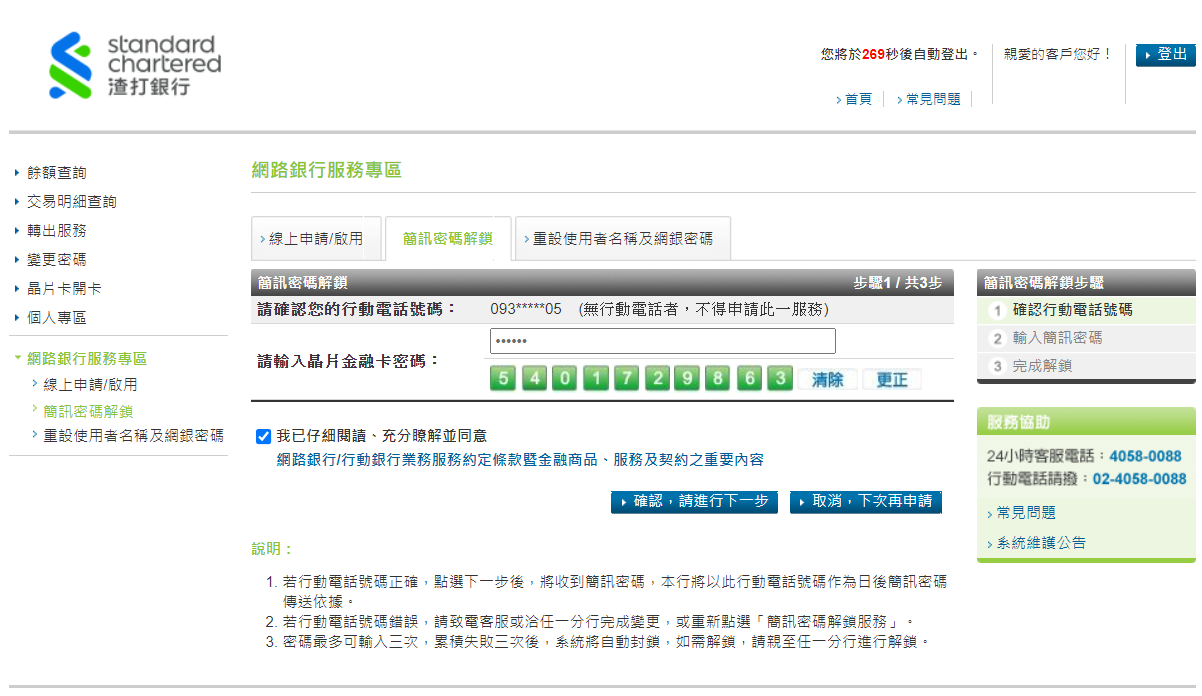Click the 服務協助 panel header
The image size is (1202, 696).
tap(1085, 422)
